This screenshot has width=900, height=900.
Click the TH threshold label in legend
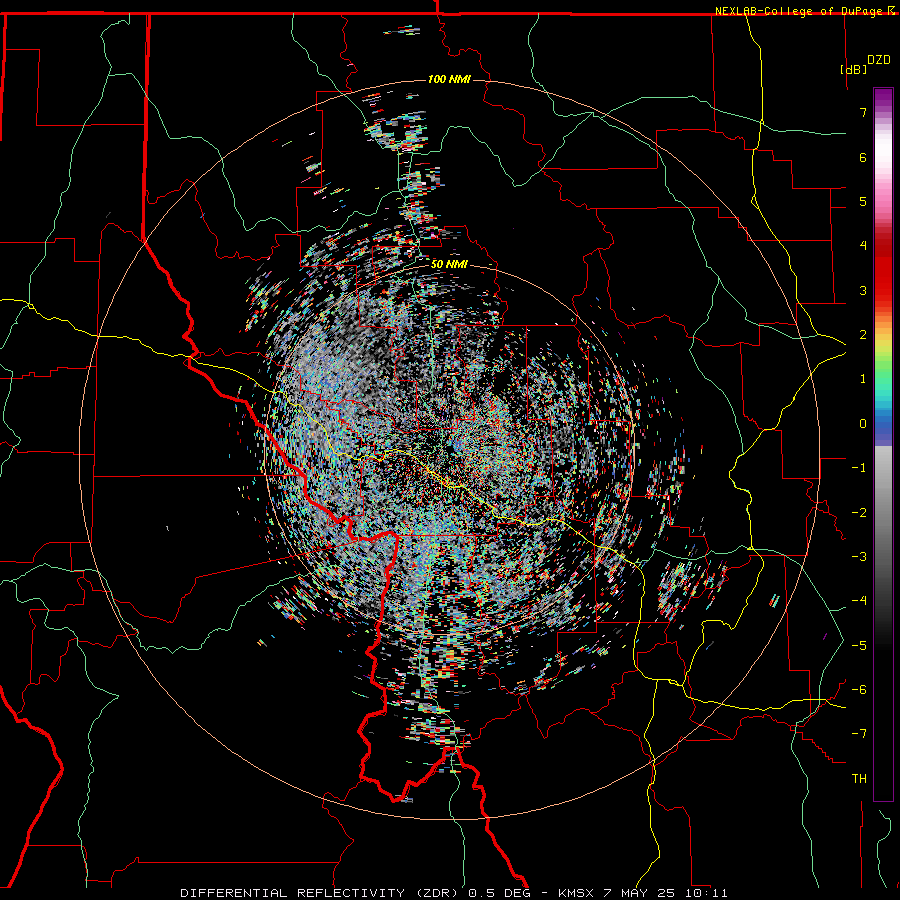859,779
